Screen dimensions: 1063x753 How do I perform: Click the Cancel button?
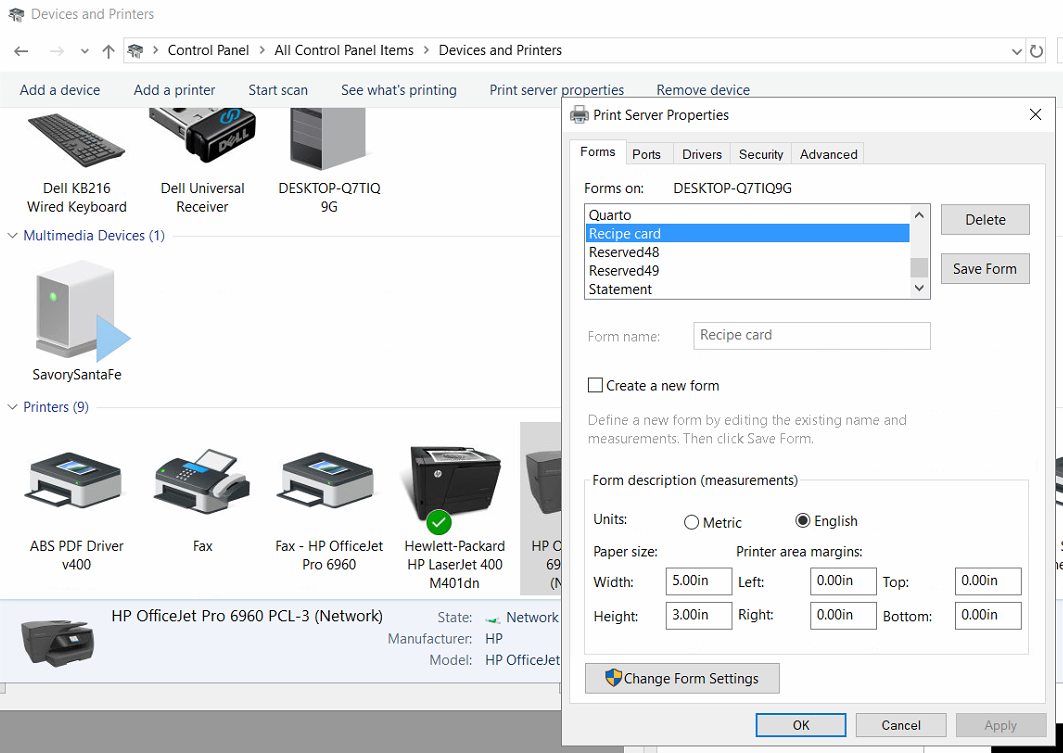pos(900,725)
